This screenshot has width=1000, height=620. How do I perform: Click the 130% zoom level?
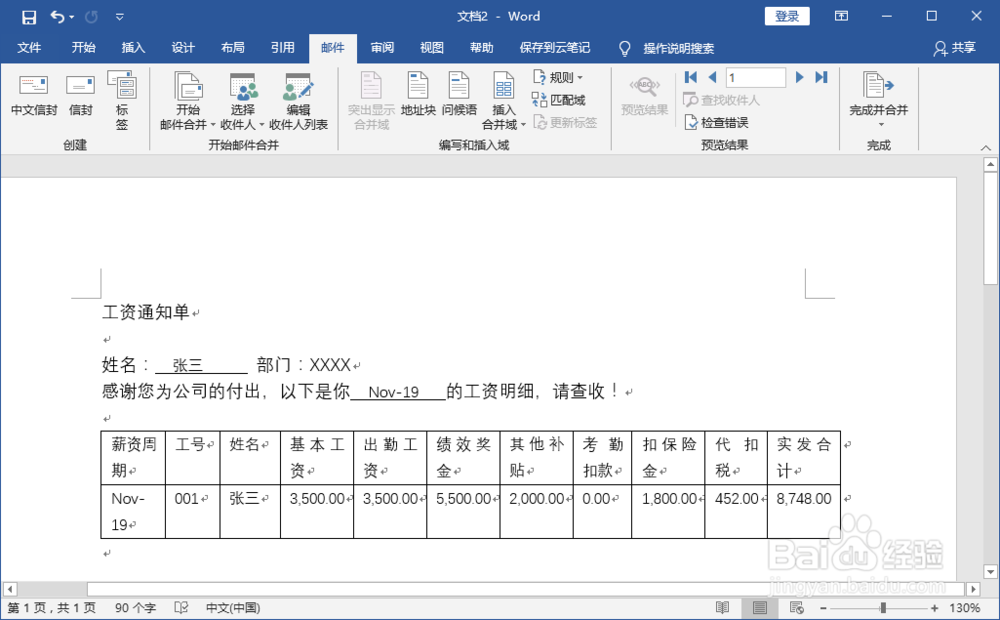[964, 608]
